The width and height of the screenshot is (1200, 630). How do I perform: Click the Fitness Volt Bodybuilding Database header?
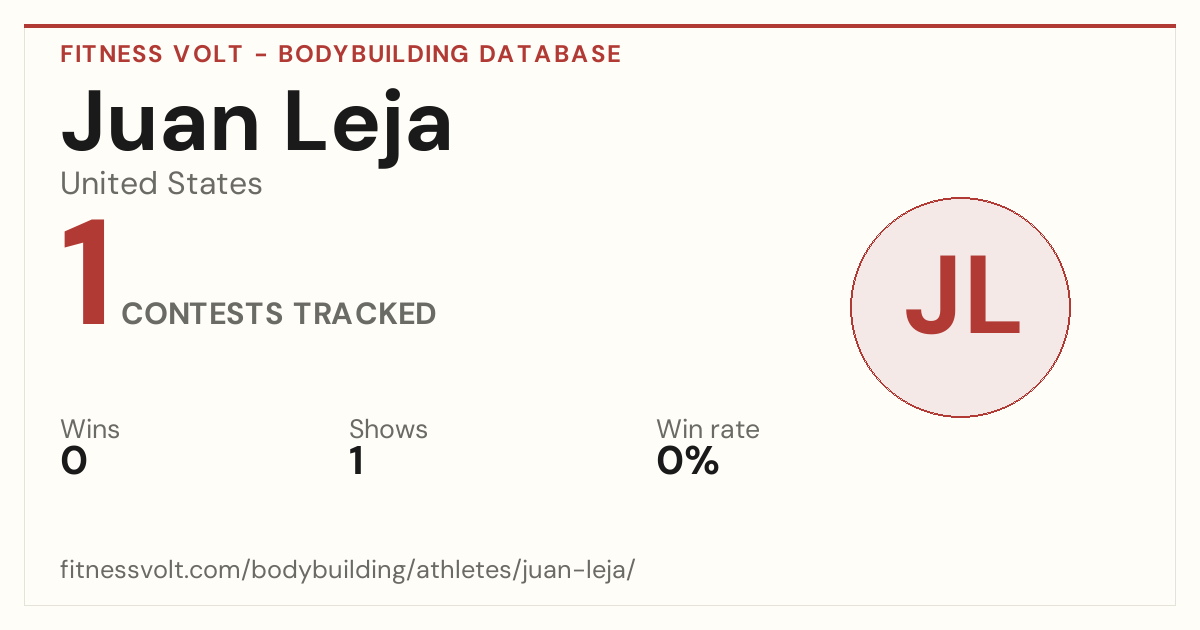pyautogui.click(x=341, y=54)
